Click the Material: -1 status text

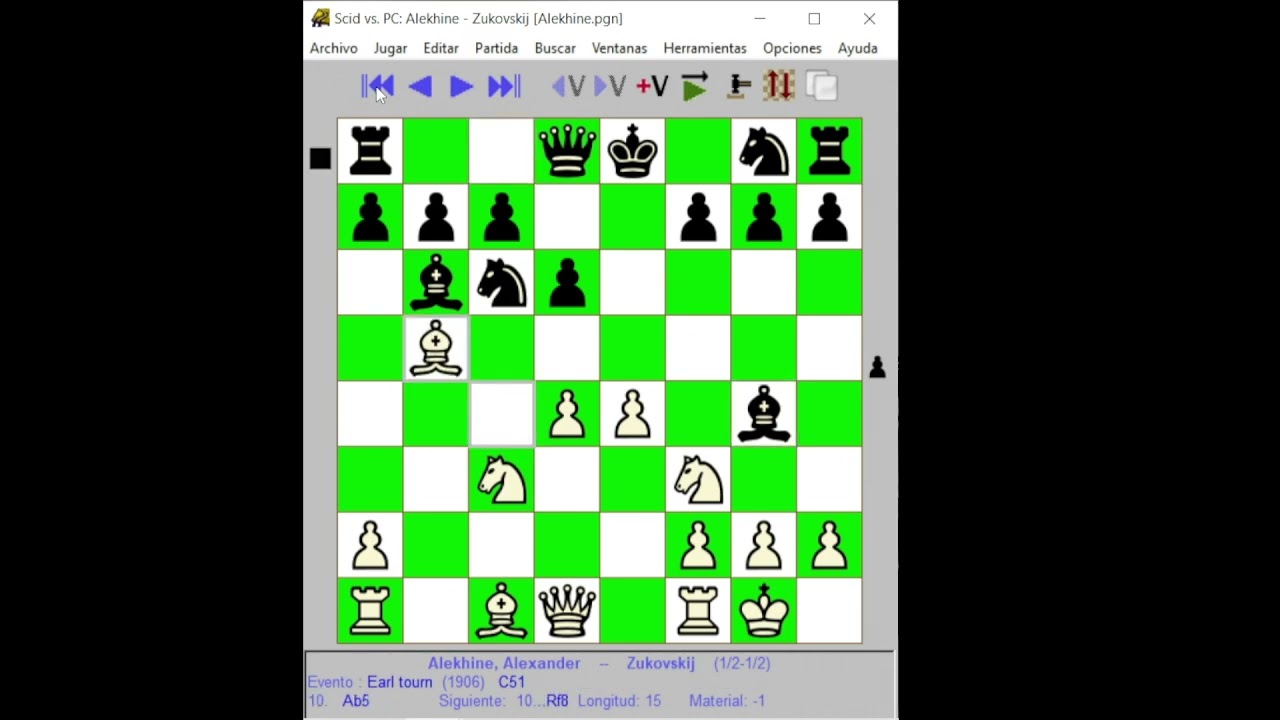click(727, 701)
